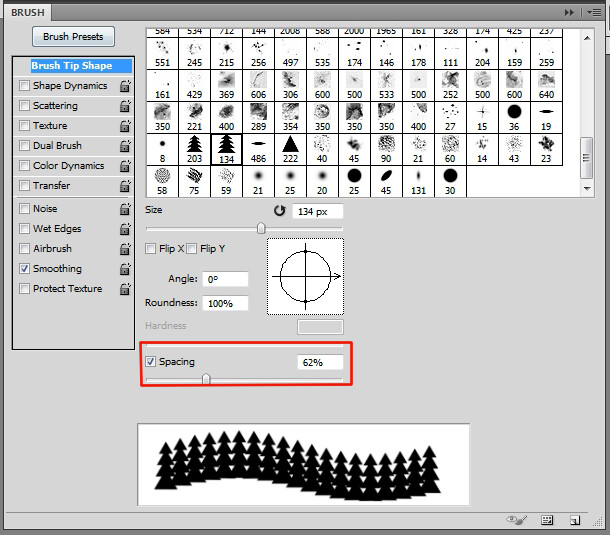The height and width of the screenshot is (535, 610).
Task: Enable the Shape Dynamics checkbox
Action: 25,85
